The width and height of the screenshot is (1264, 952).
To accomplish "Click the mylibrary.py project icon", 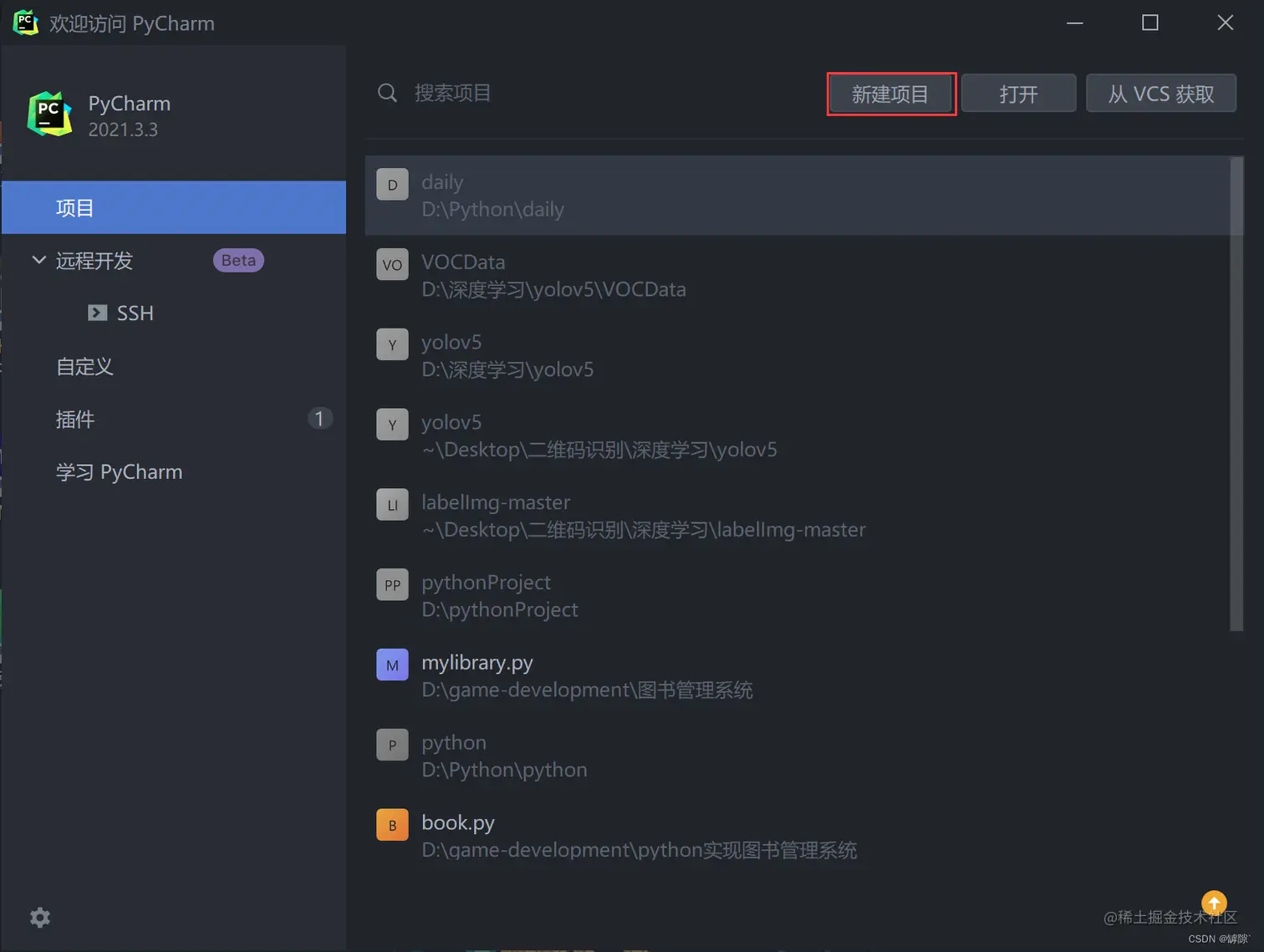I will [x=392, y=664].
